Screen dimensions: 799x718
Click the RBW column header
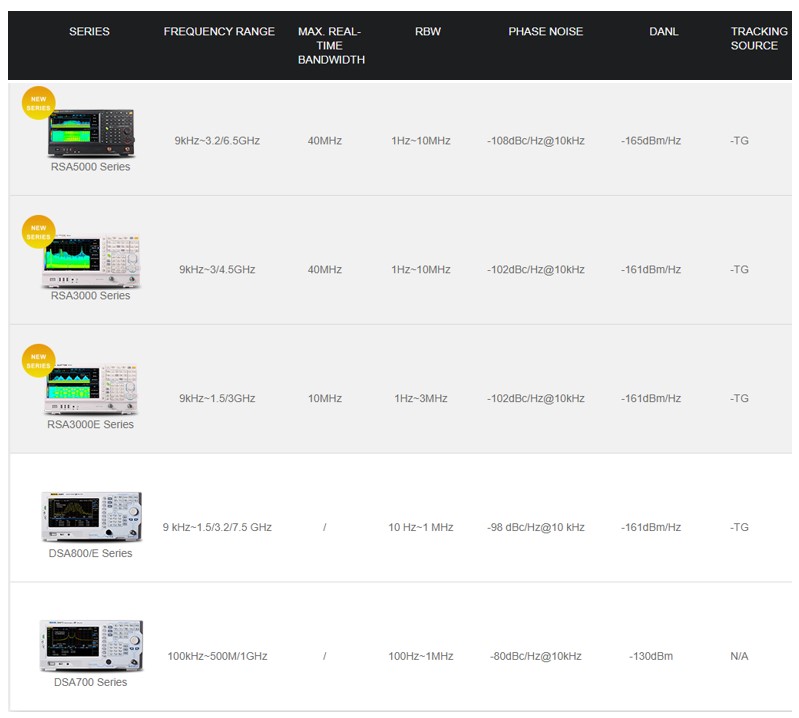tap(428, 32)
